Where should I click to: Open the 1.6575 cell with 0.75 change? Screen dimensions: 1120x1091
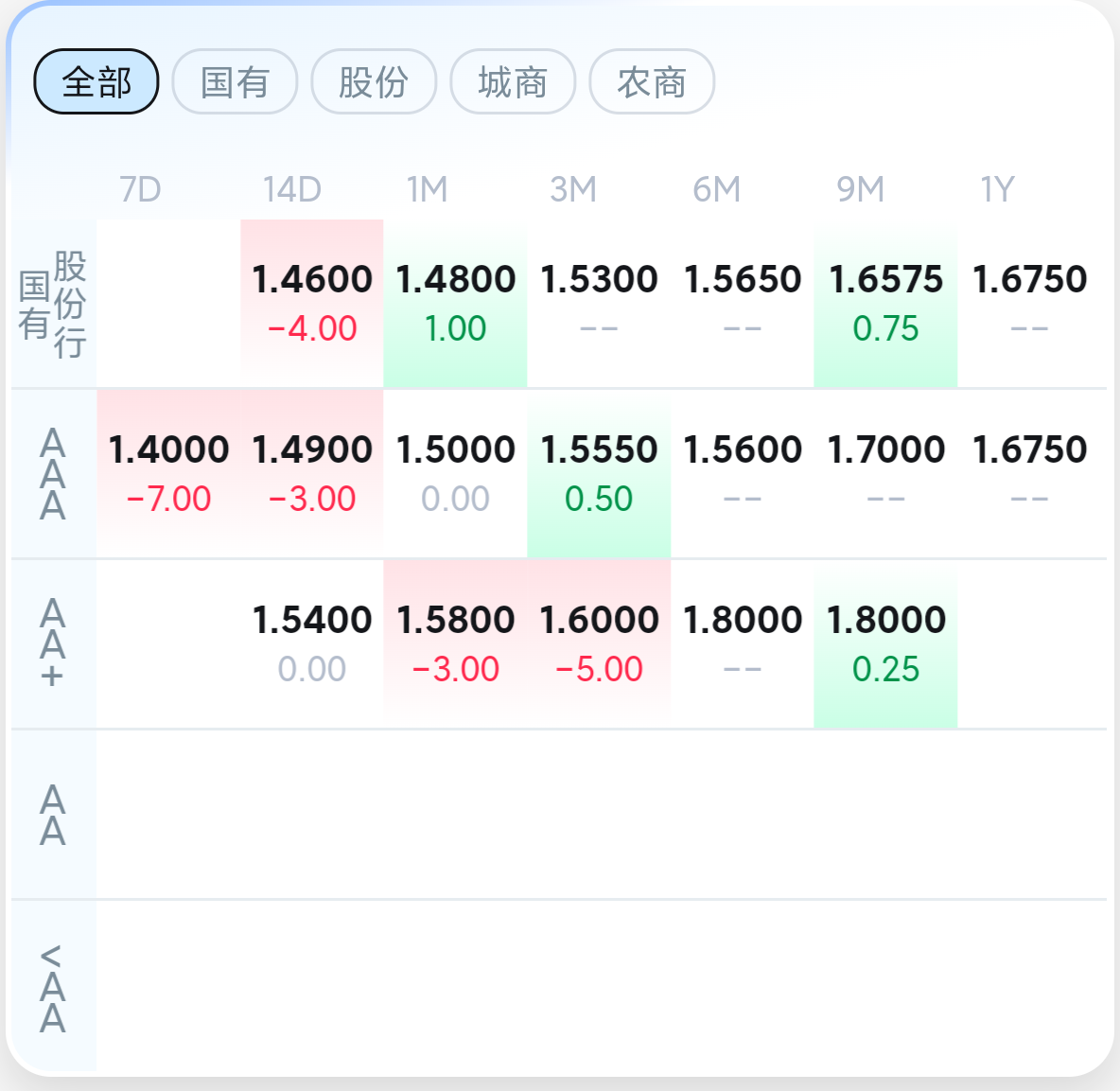pyautogui.click(x=885, y=304)
